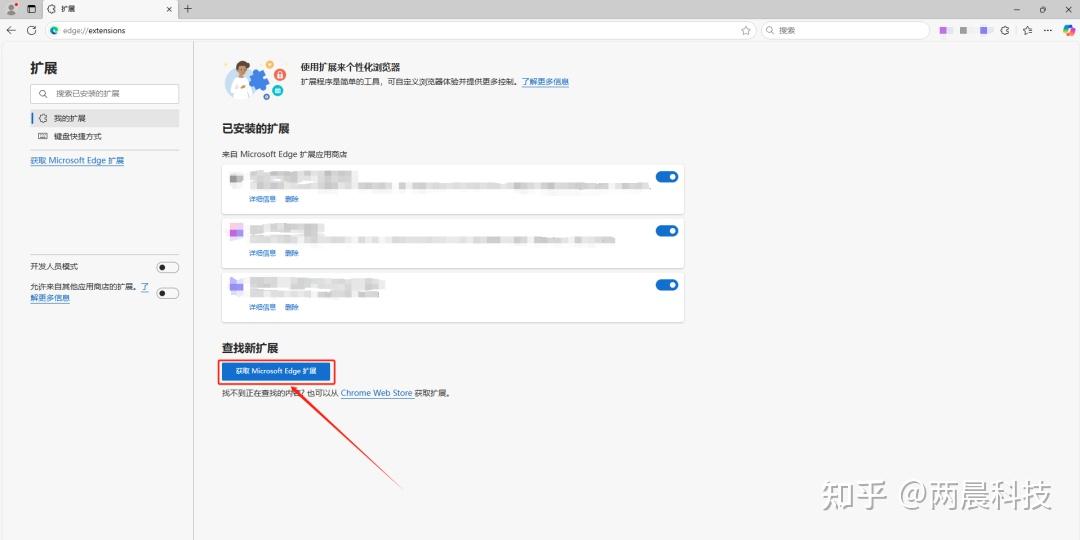
Task: Click 删除 for the first extension
Action: click(x=292, y=199)
